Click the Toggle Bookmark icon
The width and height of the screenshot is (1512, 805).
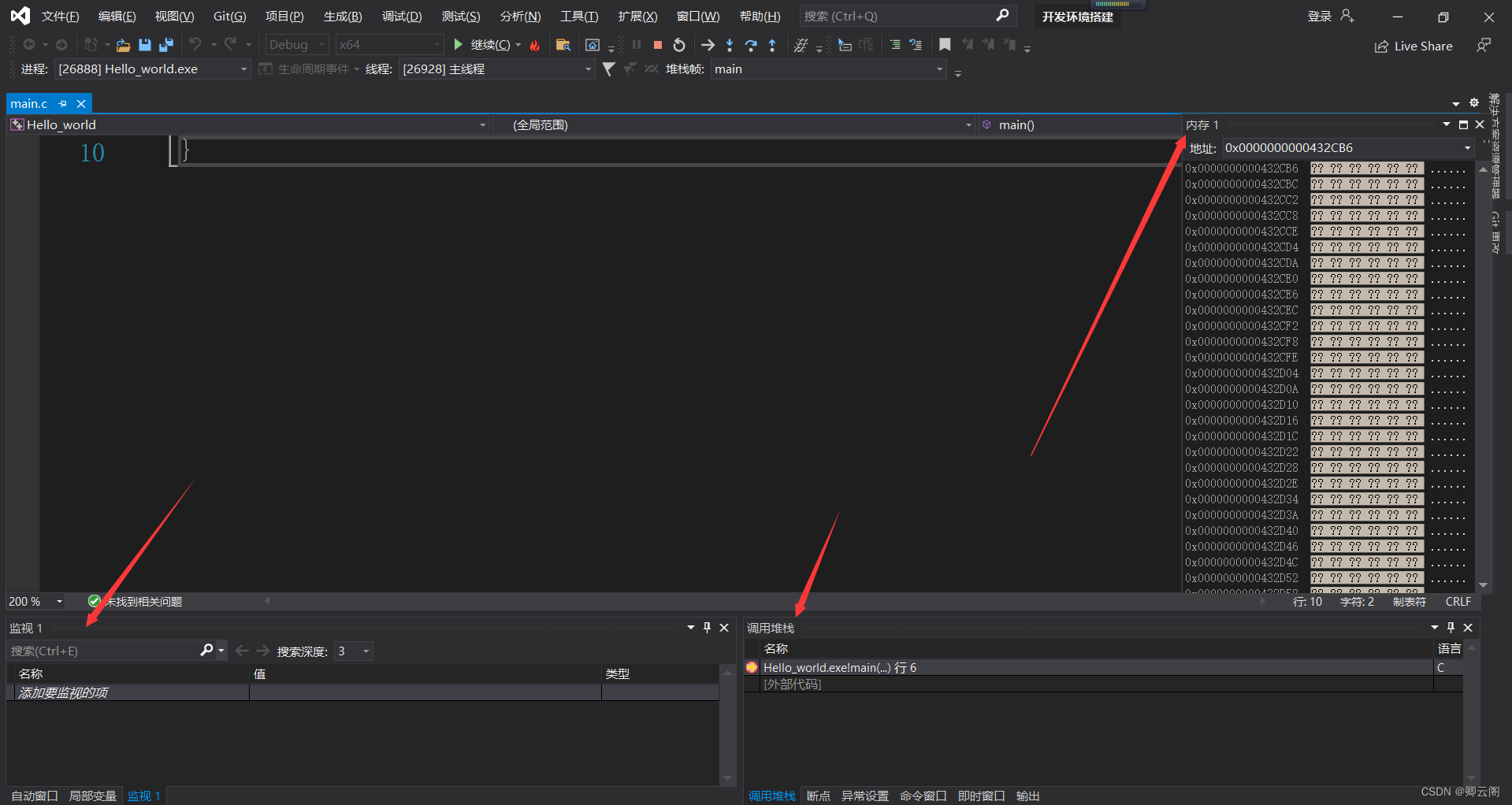(x=945, y=45)
